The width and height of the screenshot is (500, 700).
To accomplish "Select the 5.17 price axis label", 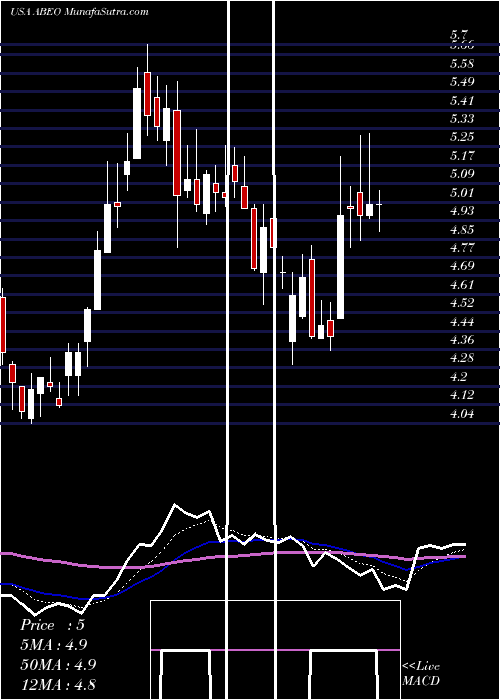I will (x=462, y=156).
